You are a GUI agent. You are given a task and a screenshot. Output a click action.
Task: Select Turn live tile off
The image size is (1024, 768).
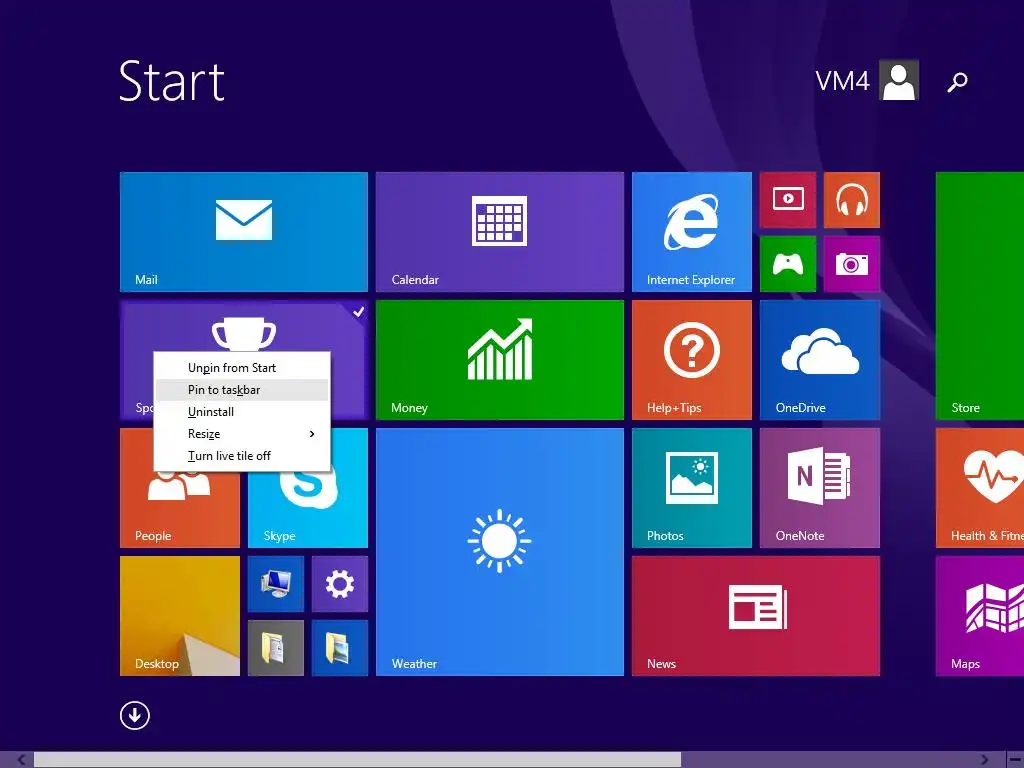point(242,456)
